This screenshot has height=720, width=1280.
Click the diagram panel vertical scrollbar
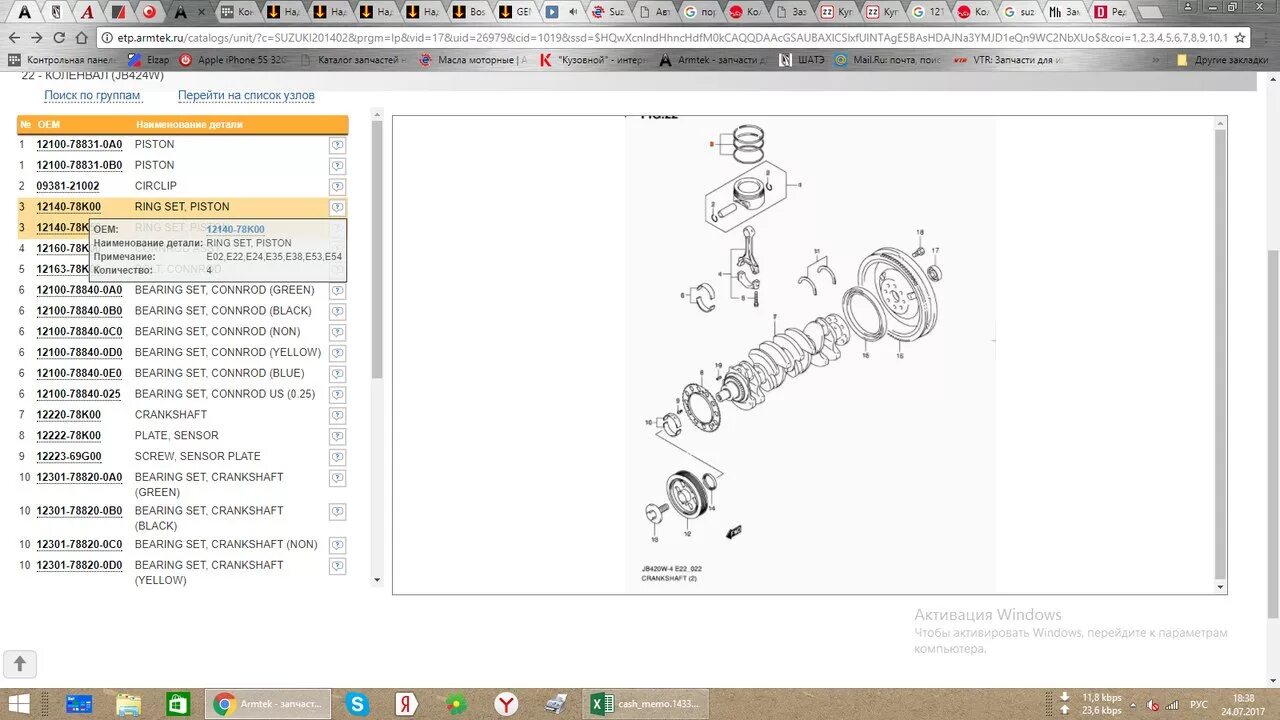[x=1220, y=355]
